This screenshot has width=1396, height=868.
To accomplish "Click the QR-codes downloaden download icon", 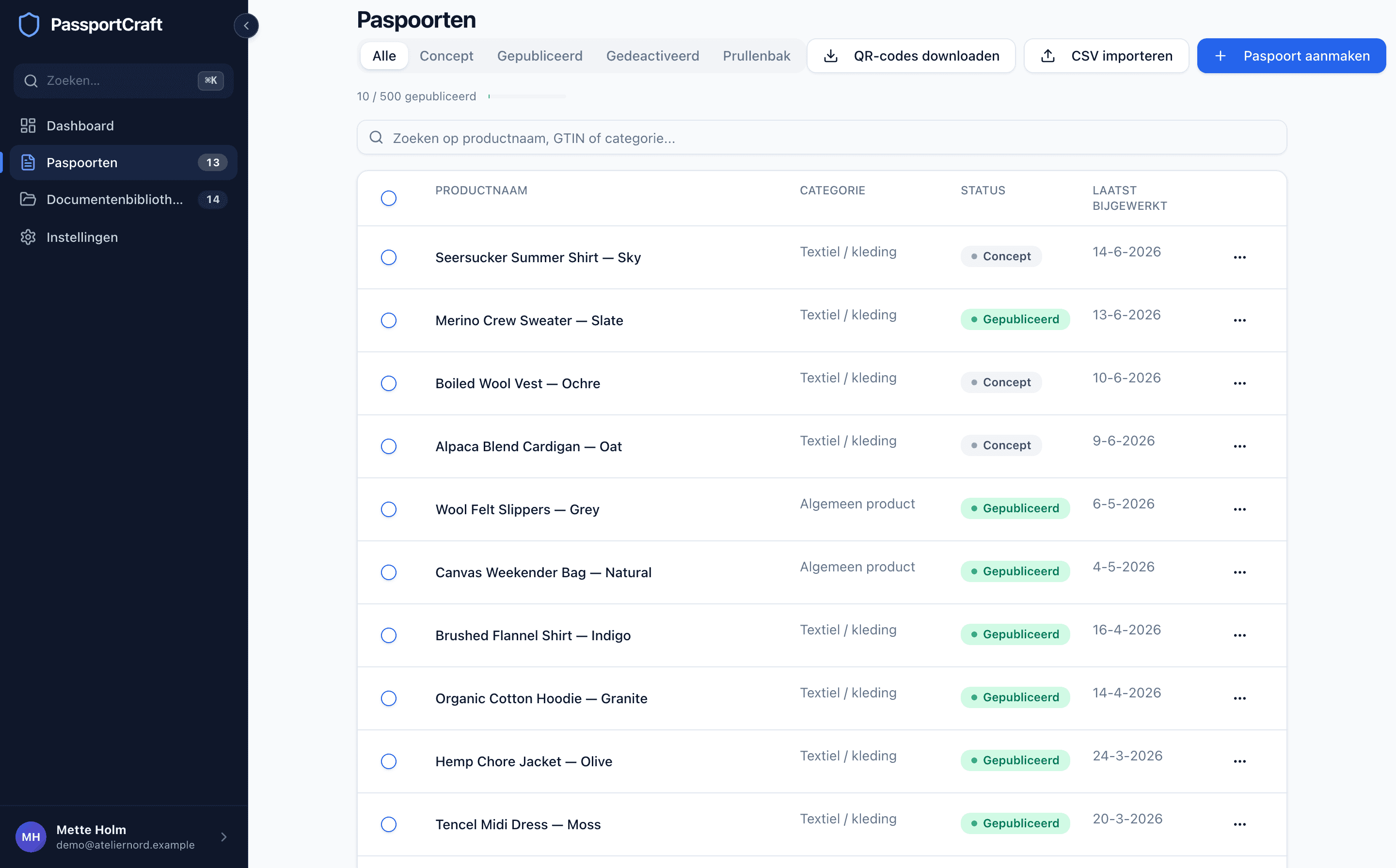I will 831,56.
